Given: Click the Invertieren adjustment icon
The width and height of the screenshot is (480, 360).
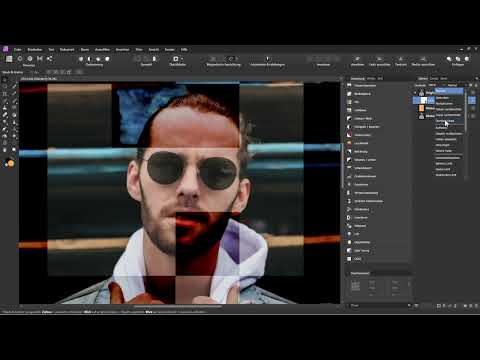Looking at the screenshot, I should click(349, 218).
